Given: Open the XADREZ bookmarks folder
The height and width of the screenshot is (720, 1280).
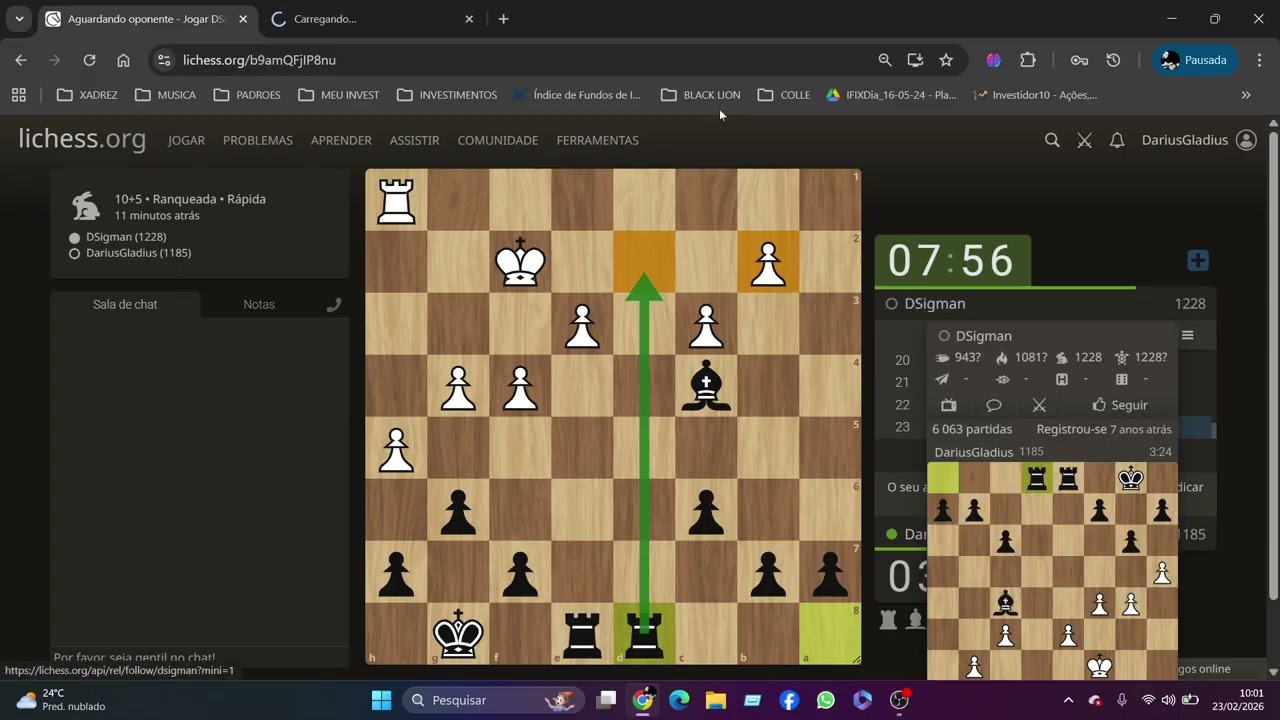Looking at the screenshot, I should coord(87,95).
